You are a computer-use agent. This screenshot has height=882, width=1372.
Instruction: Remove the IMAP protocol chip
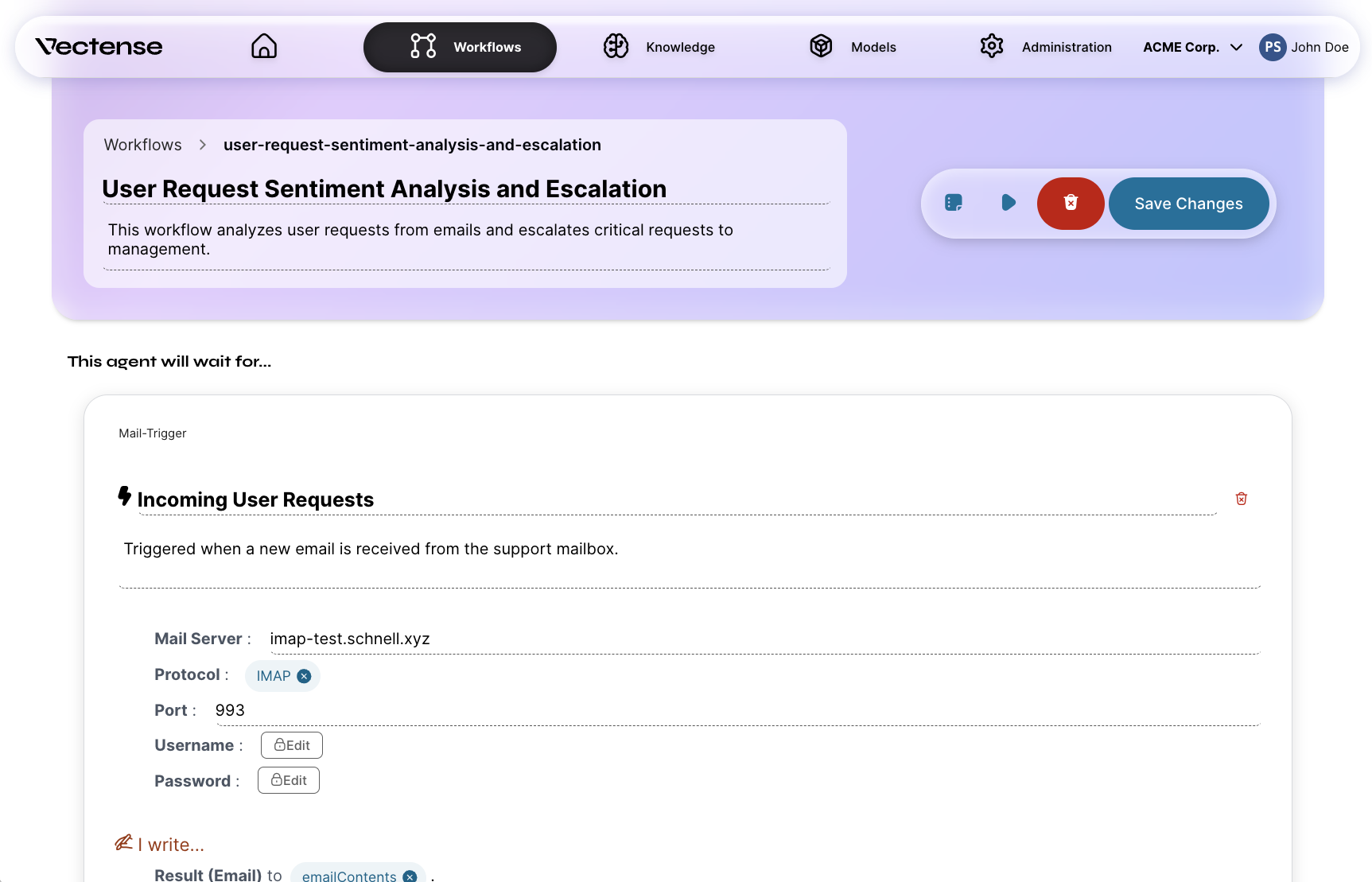point(304,676)
